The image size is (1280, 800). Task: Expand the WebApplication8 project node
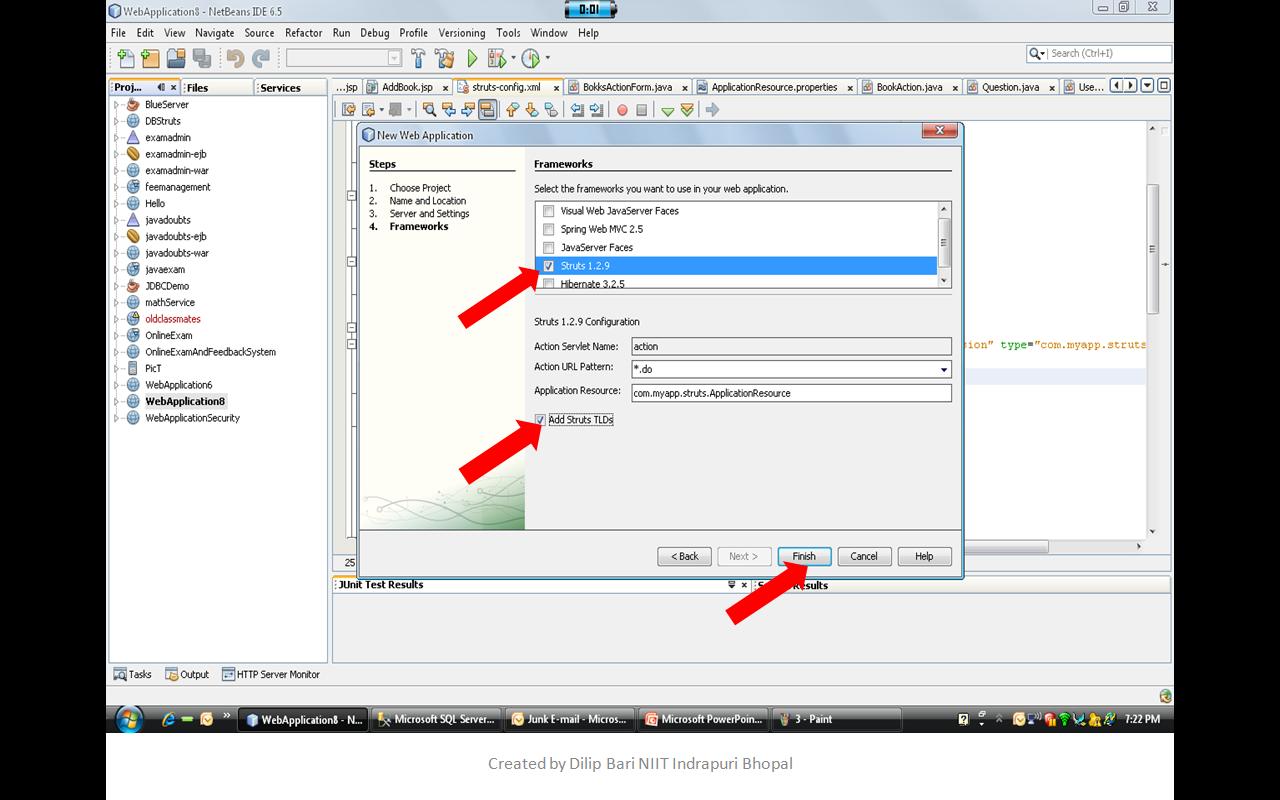pos(115,400)
